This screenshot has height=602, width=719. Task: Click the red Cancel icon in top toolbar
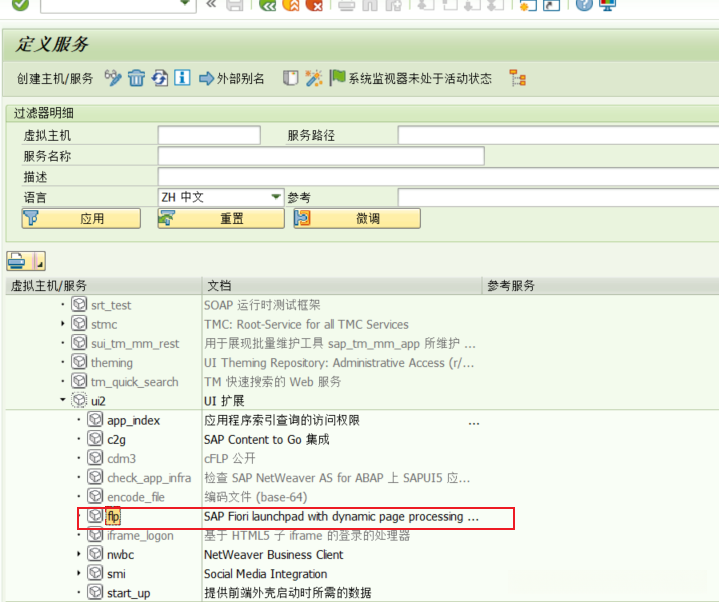click(315, 5)
